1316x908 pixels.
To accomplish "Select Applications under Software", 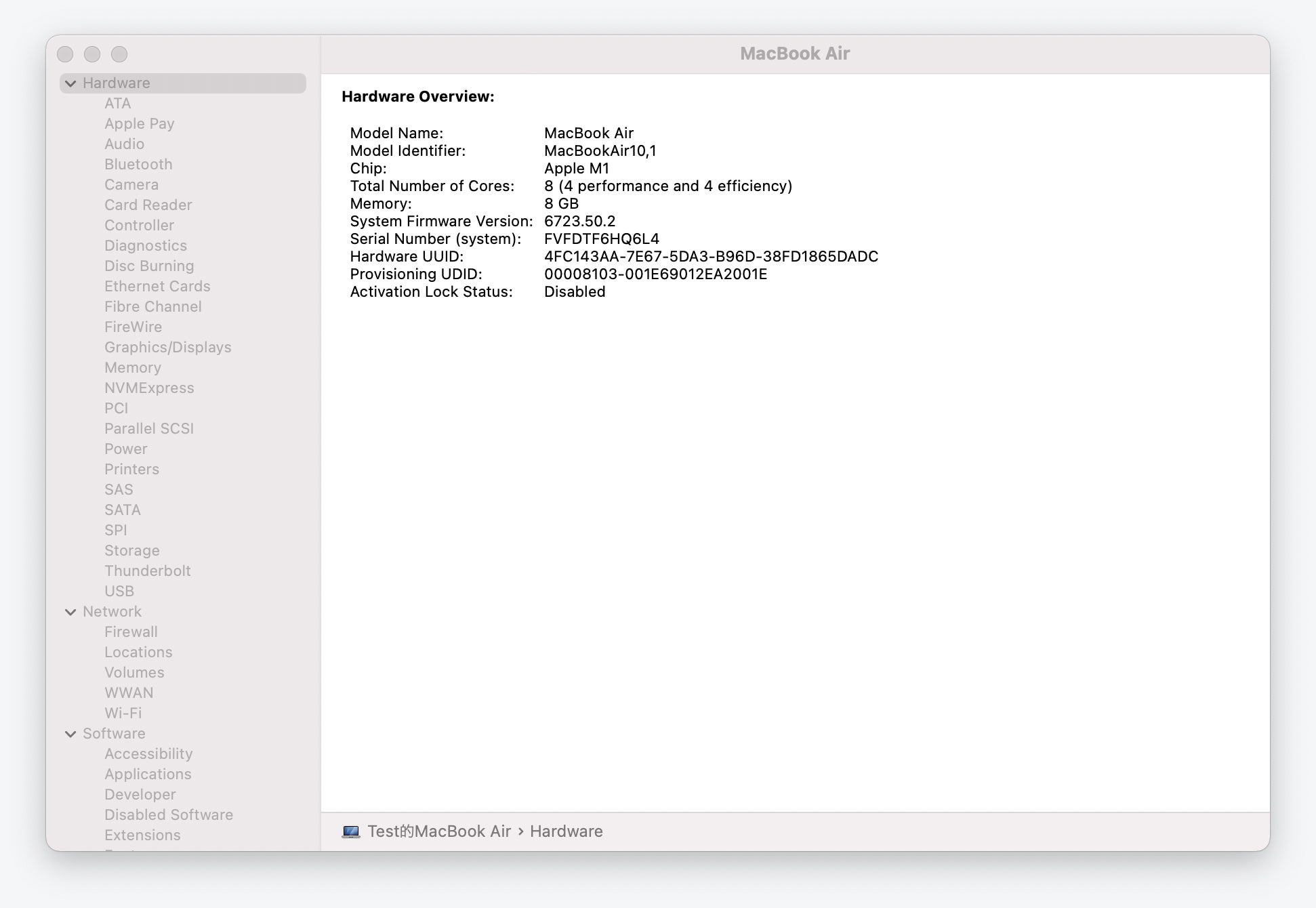I will point(148,775).
